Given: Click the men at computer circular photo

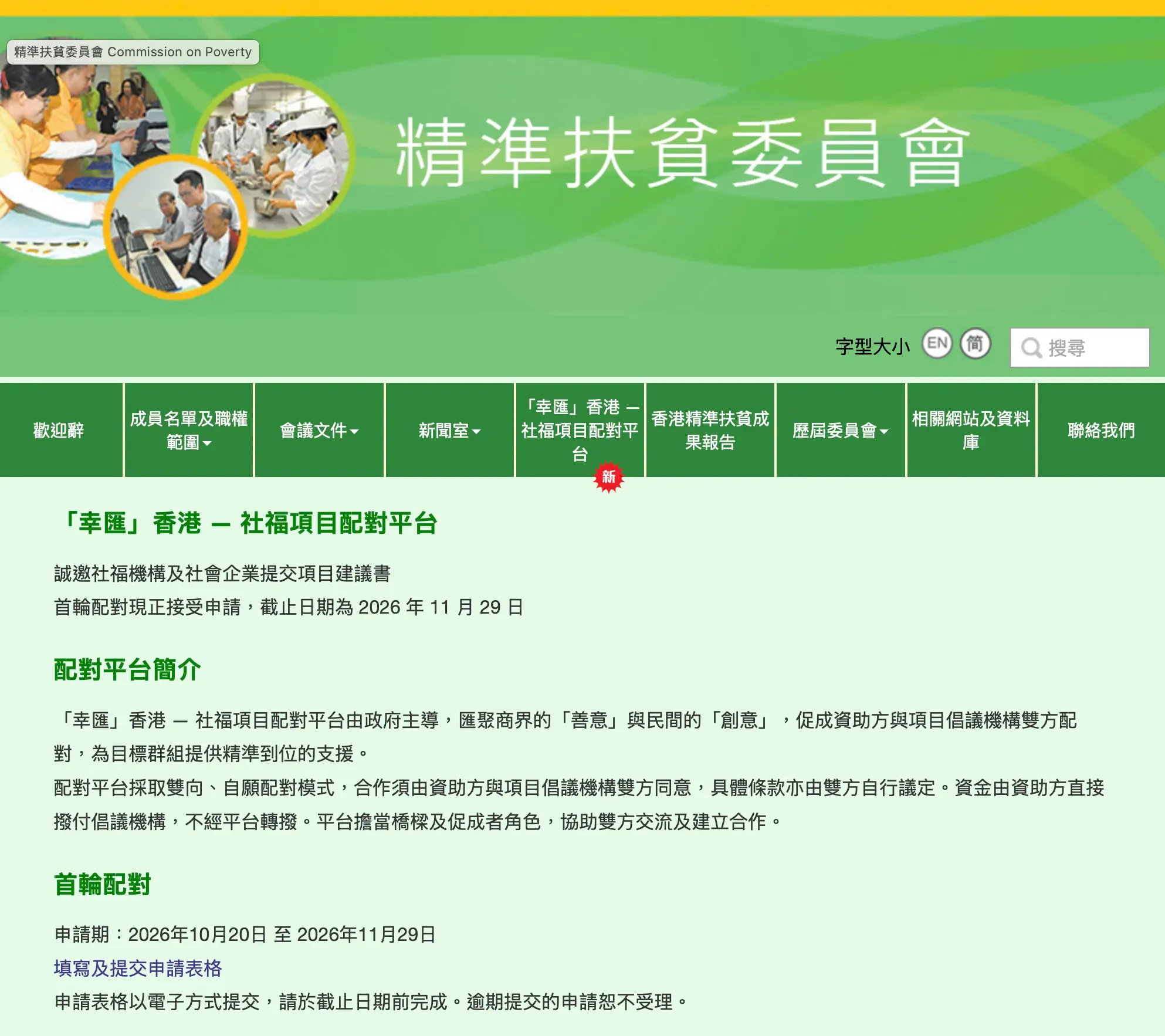Looking at the screenshot, I should click(x=175, y=228).
